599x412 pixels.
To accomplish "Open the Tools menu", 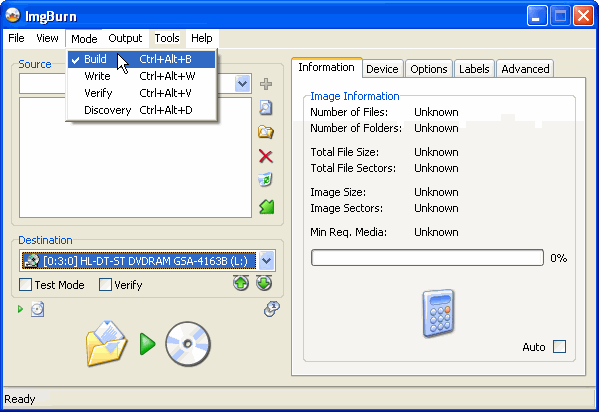I will point(167,38).
